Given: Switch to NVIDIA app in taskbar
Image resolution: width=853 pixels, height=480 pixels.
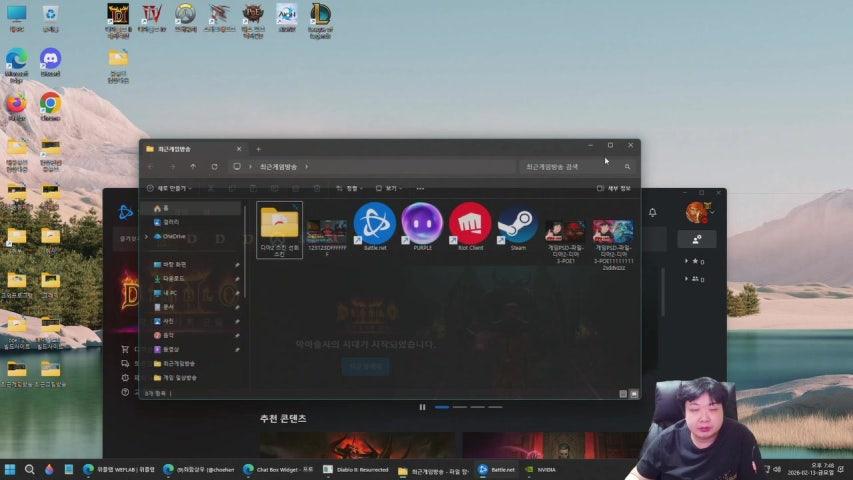Looking at the screenshot, I should [541, 469].
